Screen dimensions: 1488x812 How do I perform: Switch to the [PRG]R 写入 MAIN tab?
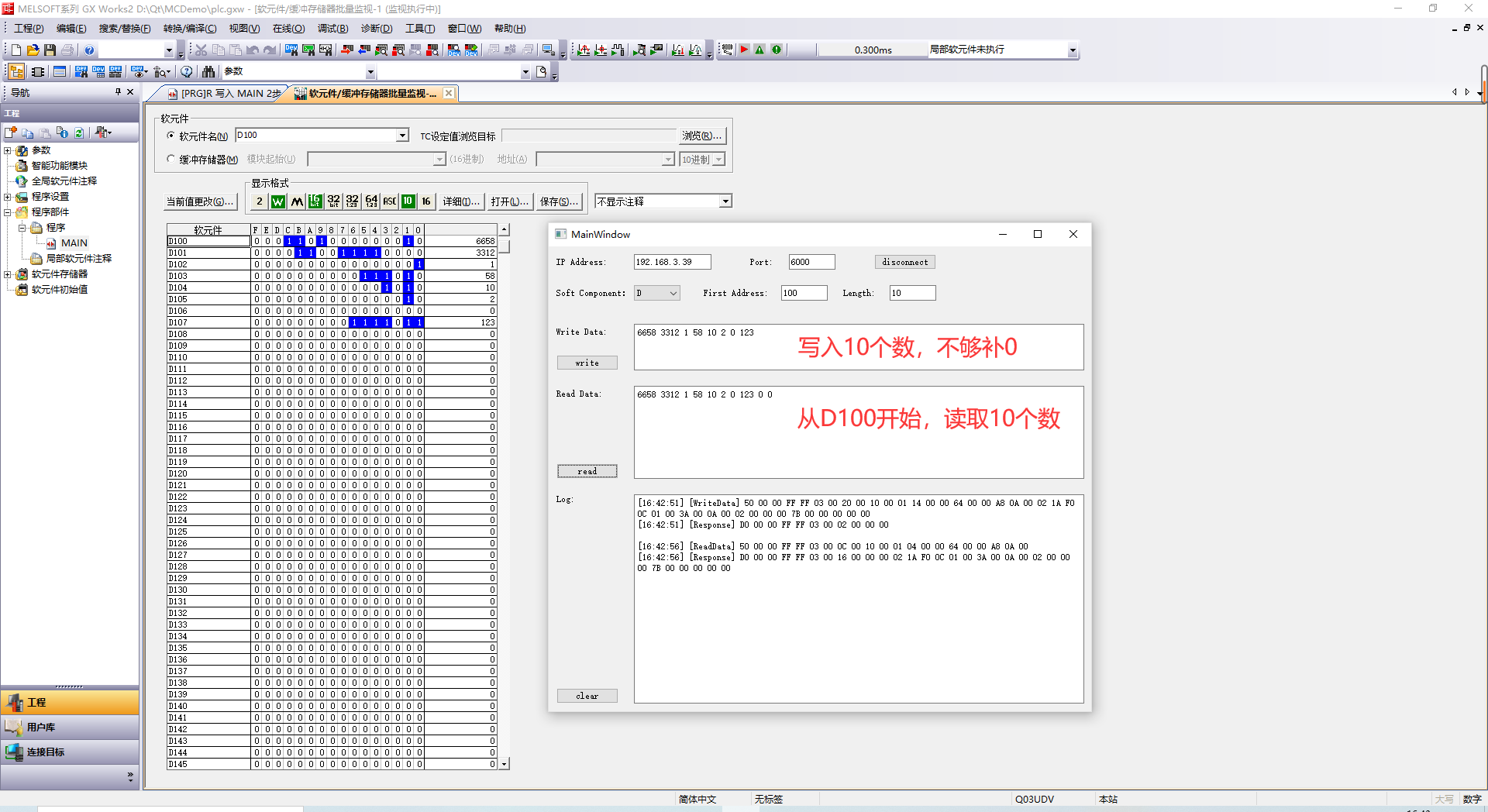coord(225,94)
